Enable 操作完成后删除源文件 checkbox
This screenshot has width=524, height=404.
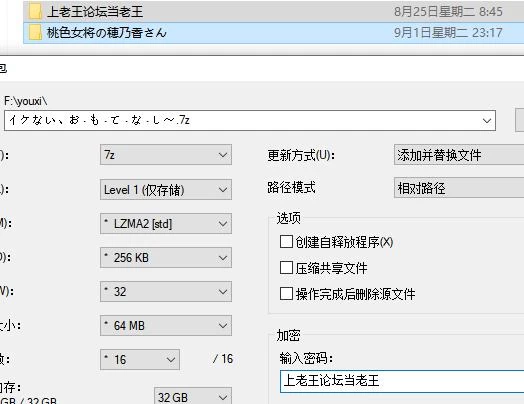pyautogui.click(x=286, y=294)
